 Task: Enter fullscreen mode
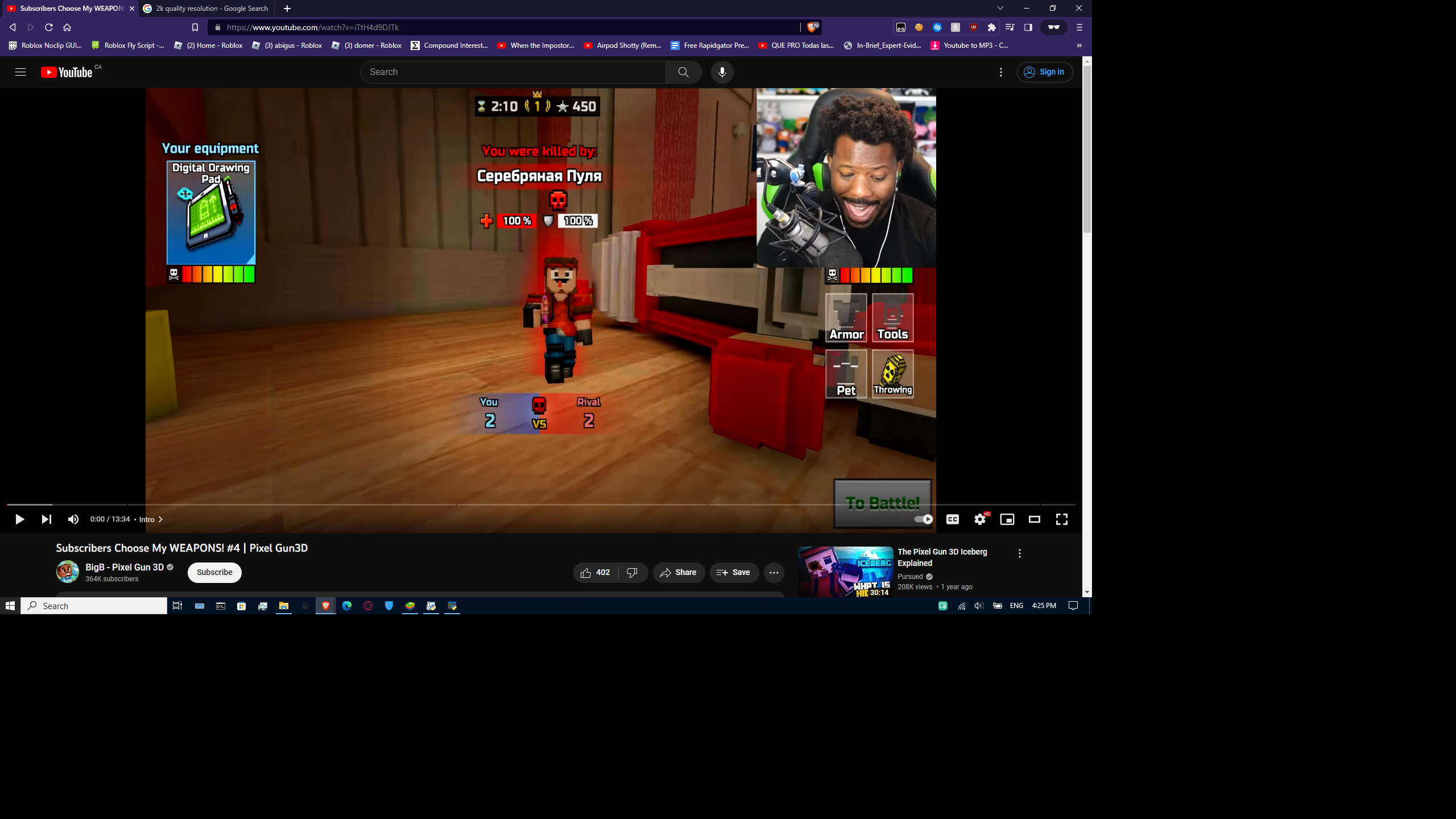pyautogui.click(x=1061, y=519)
